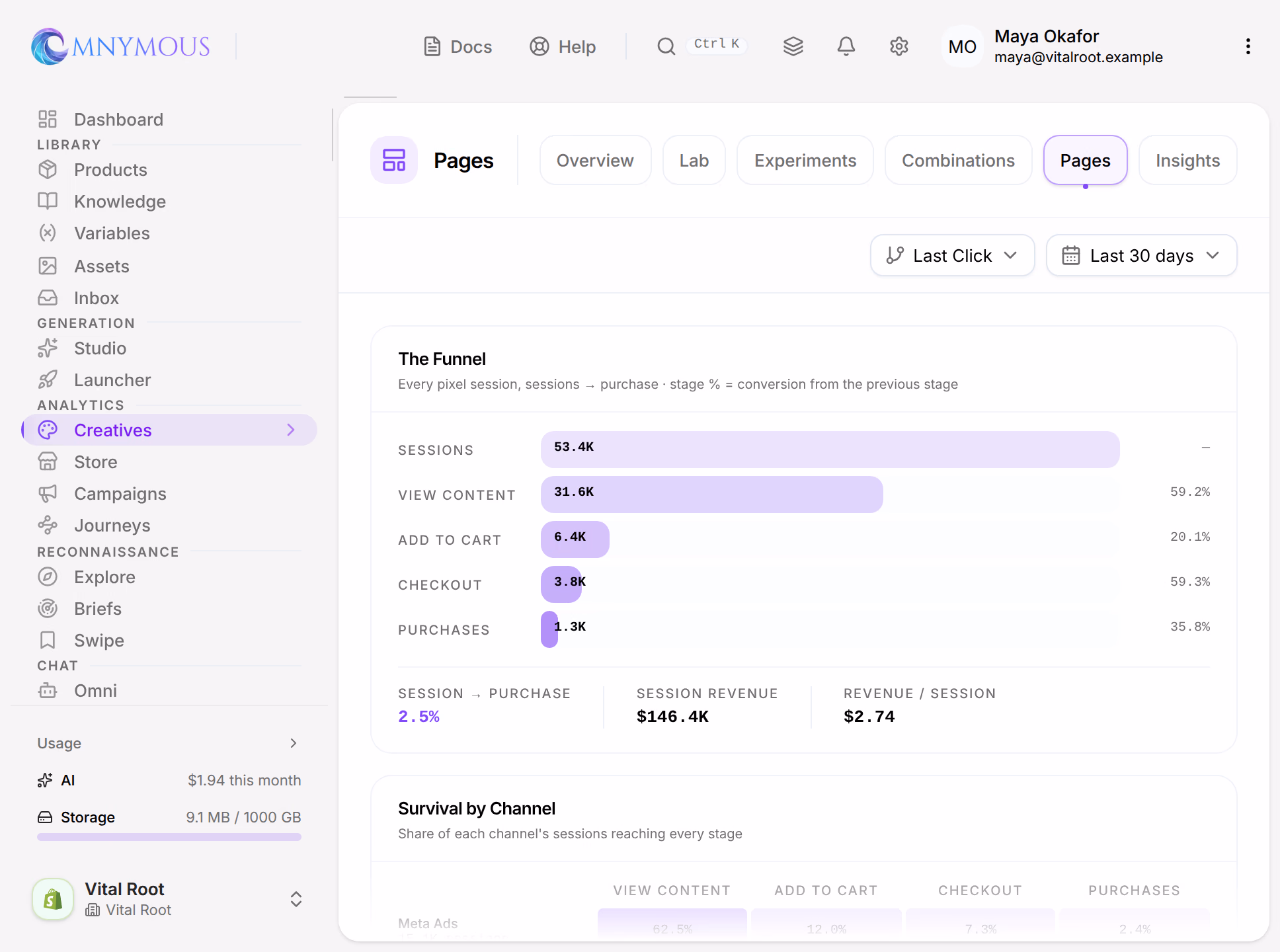The height and width of the screenshot is (952, 1280).
Task: Expand the Creatives submenu chevron
Action: (x=291, y=430)
